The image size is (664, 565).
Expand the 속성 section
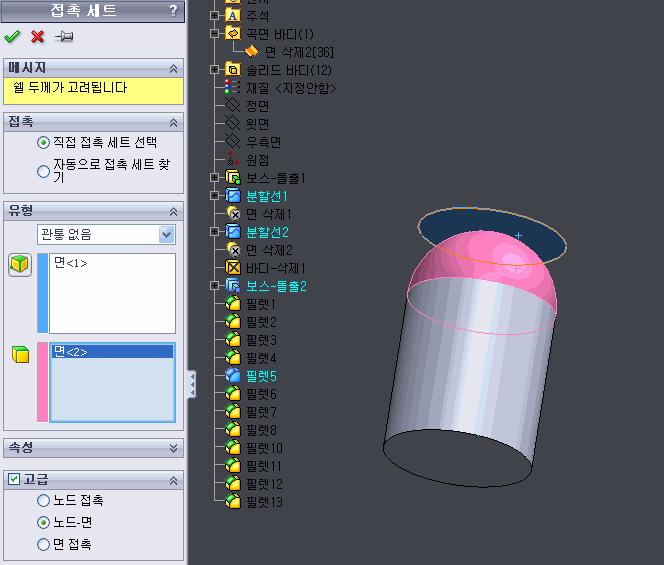[x=174, y=448]
